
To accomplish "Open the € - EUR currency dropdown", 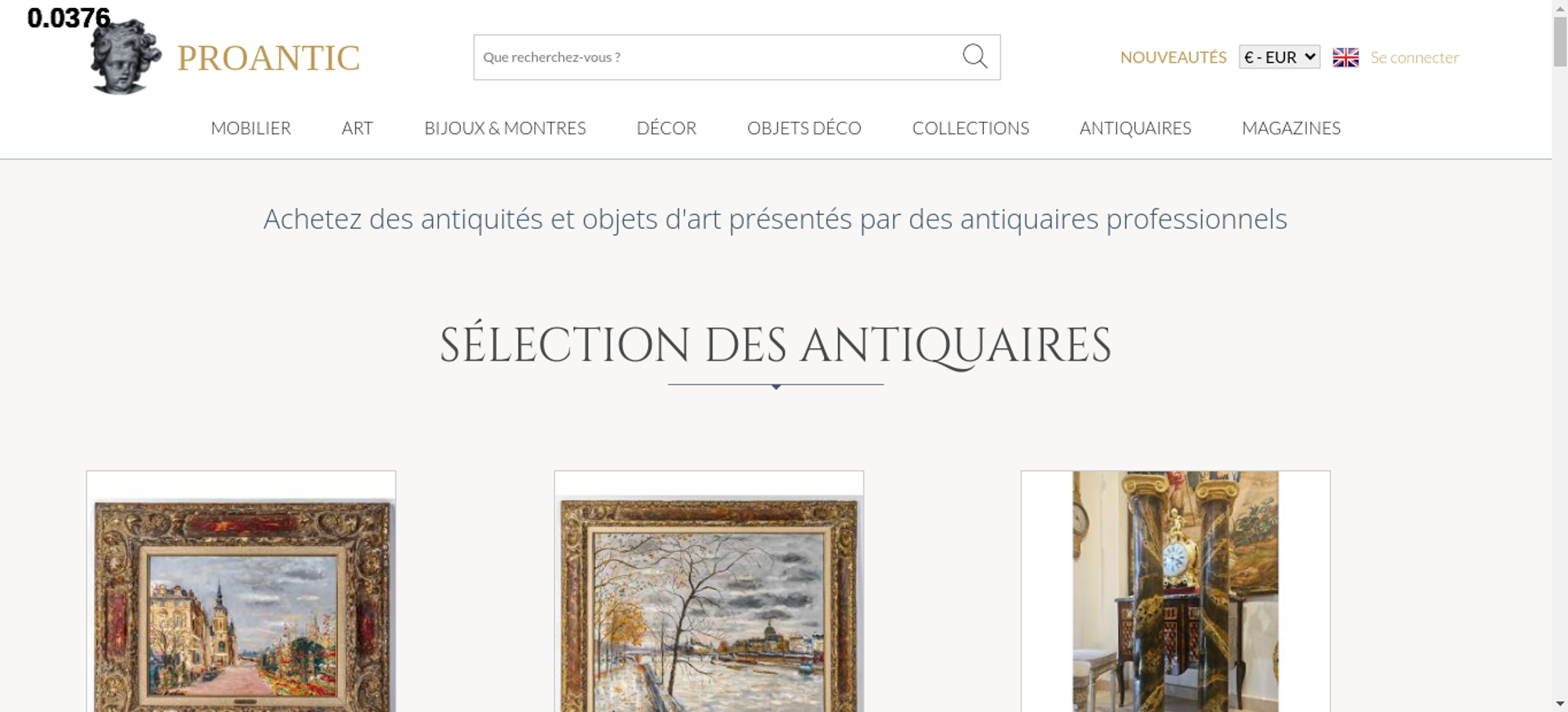I will tap(1279, 57).
